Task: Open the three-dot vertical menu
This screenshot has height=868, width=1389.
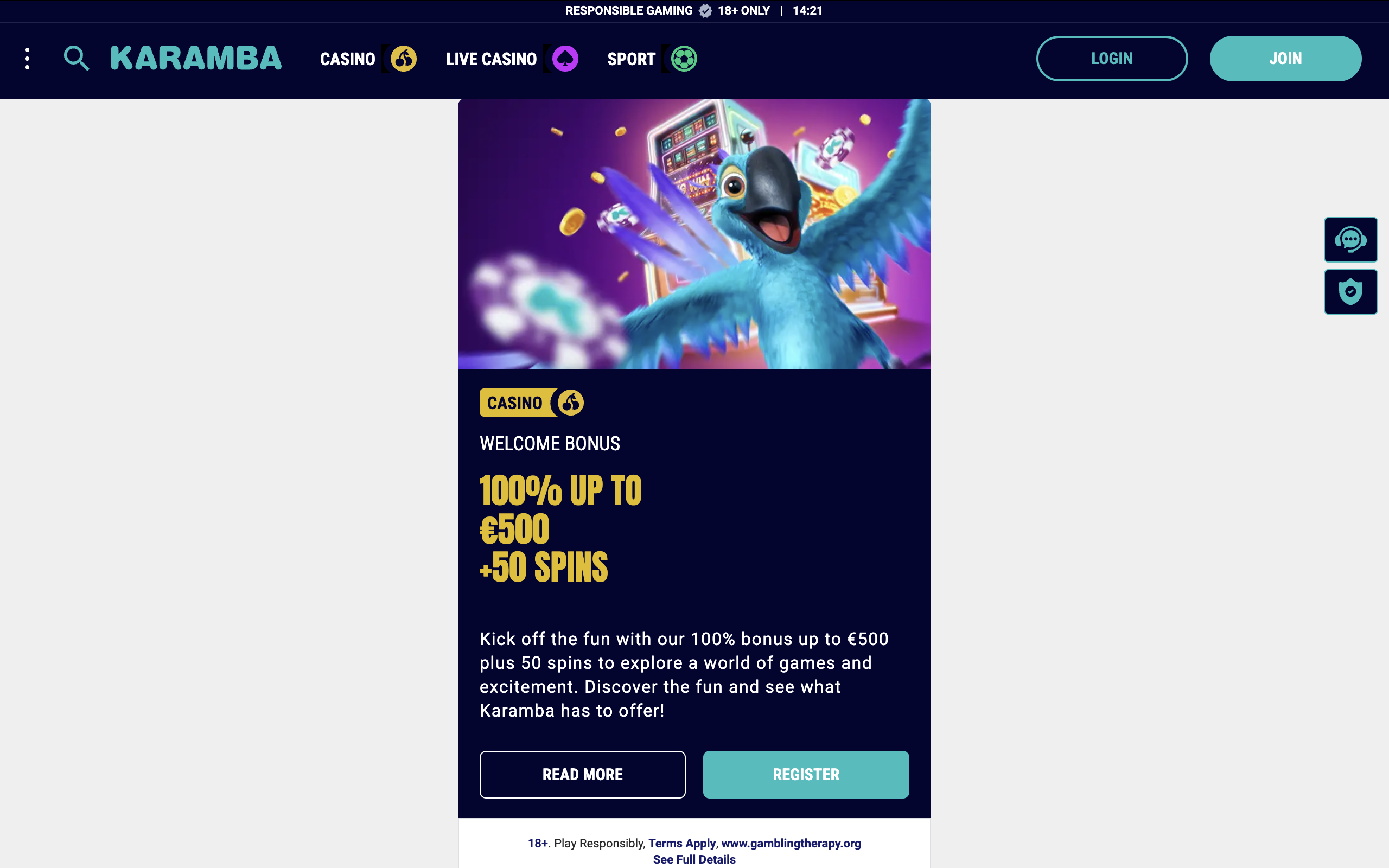Action: tap(27, 59)
